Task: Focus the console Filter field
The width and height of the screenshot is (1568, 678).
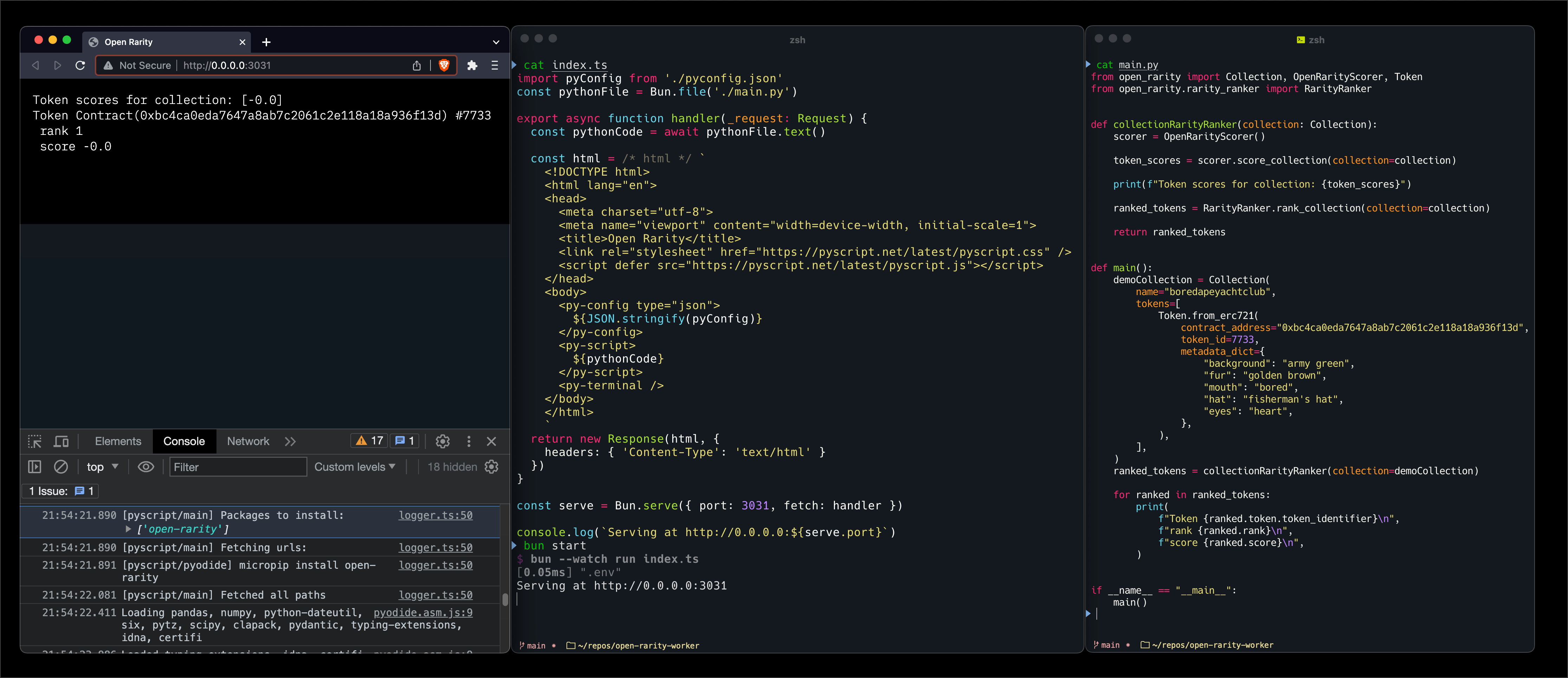Action: pyautogui.click(x=238, y=467)
